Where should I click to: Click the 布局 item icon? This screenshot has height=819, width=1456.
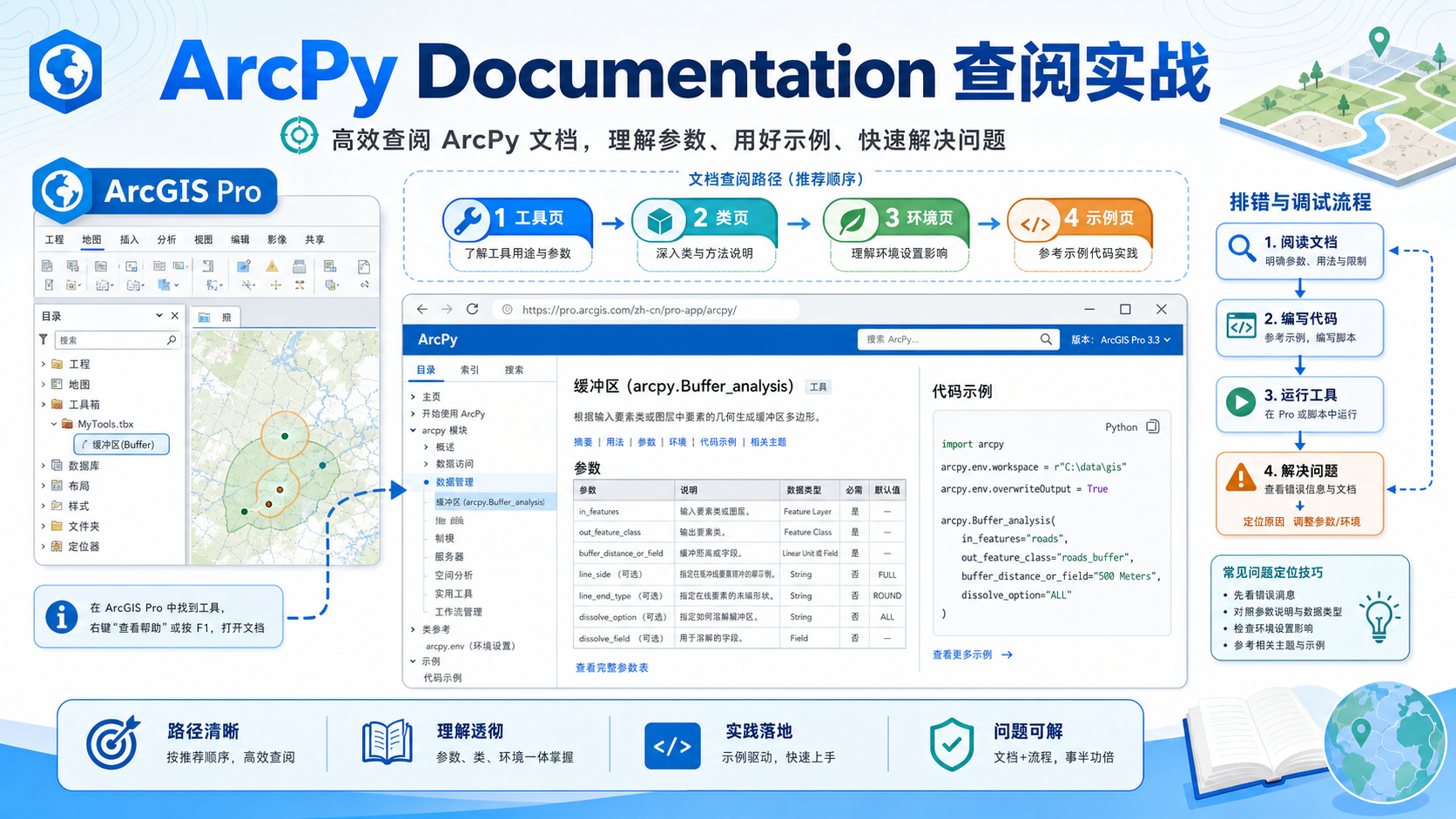(x=57, y=486)
